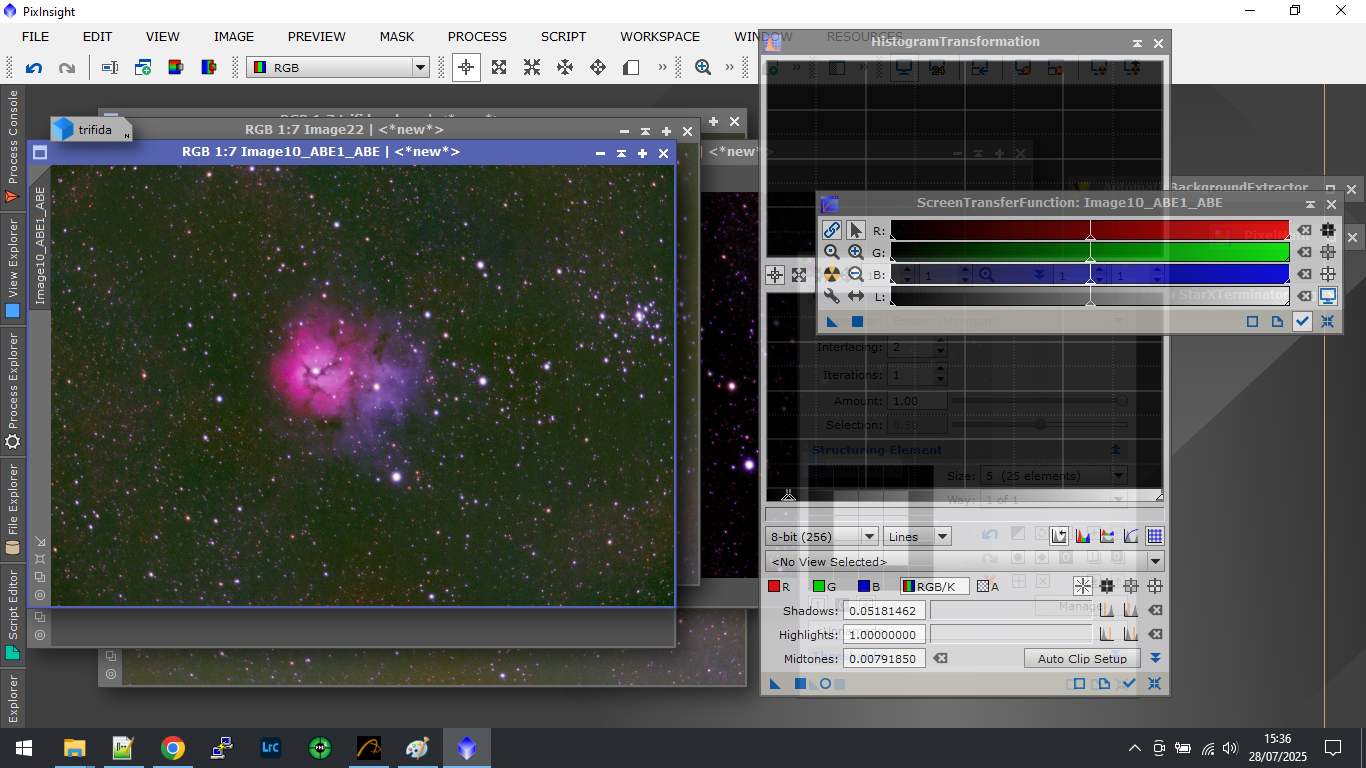Open the STF wrench settings icon
The width and height of the screenshot is (1366, 768).
coord(832,296)
